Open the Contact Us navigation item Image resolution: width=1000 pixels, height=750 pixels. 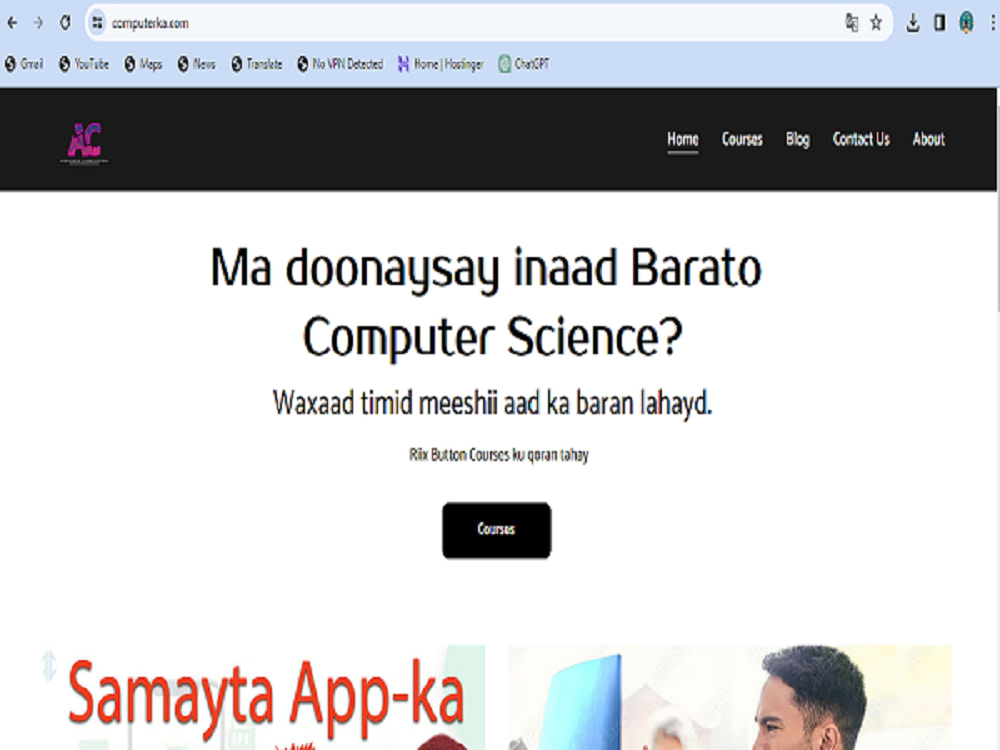(861, 139)
